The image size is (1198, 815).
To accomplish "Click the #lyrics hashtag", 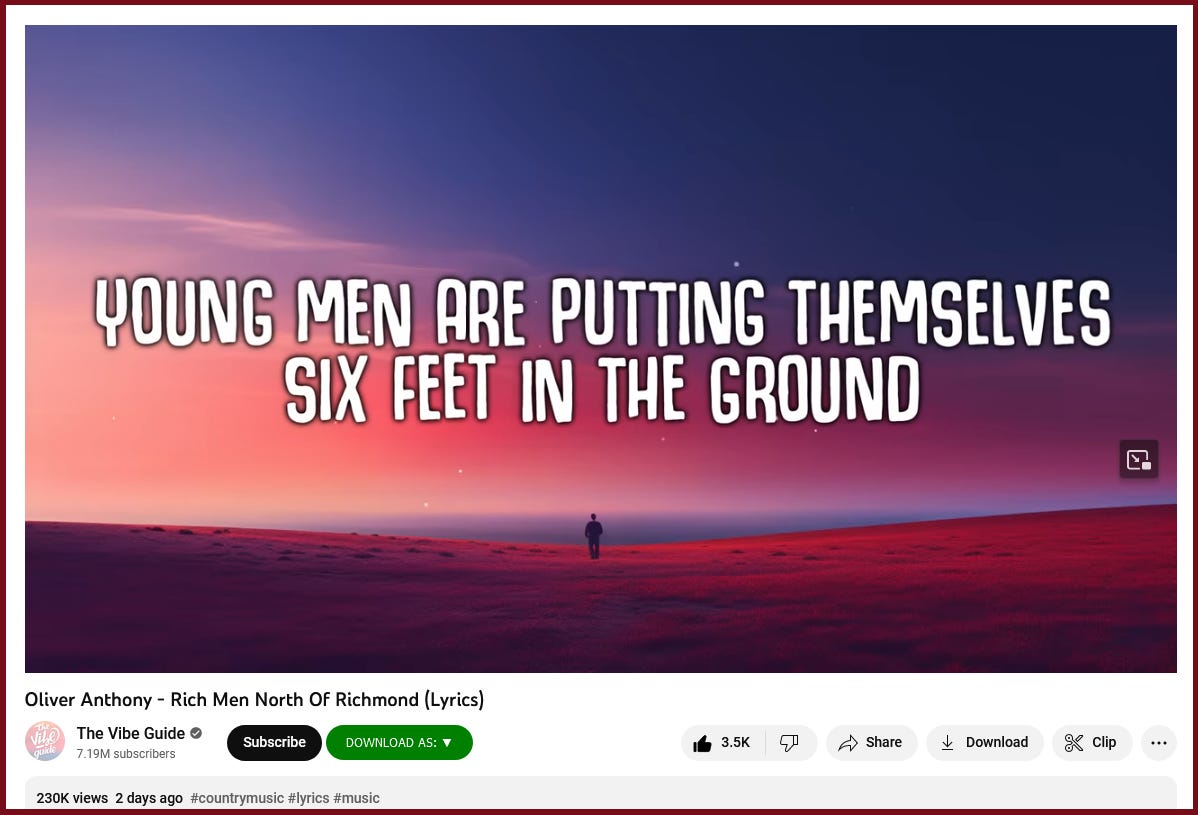I will click(x=308, y=798).
